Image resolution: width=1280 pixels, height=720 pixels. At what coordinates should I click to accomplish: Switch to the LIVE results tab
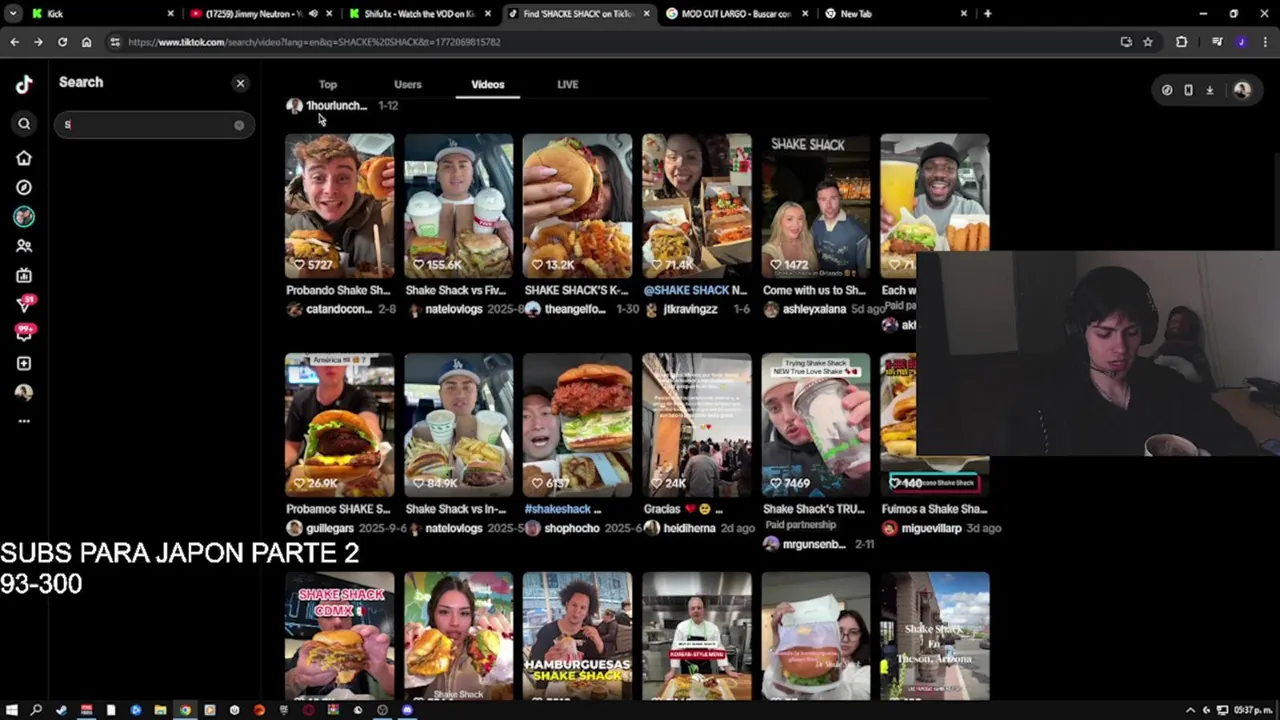(x=568, y=85)
